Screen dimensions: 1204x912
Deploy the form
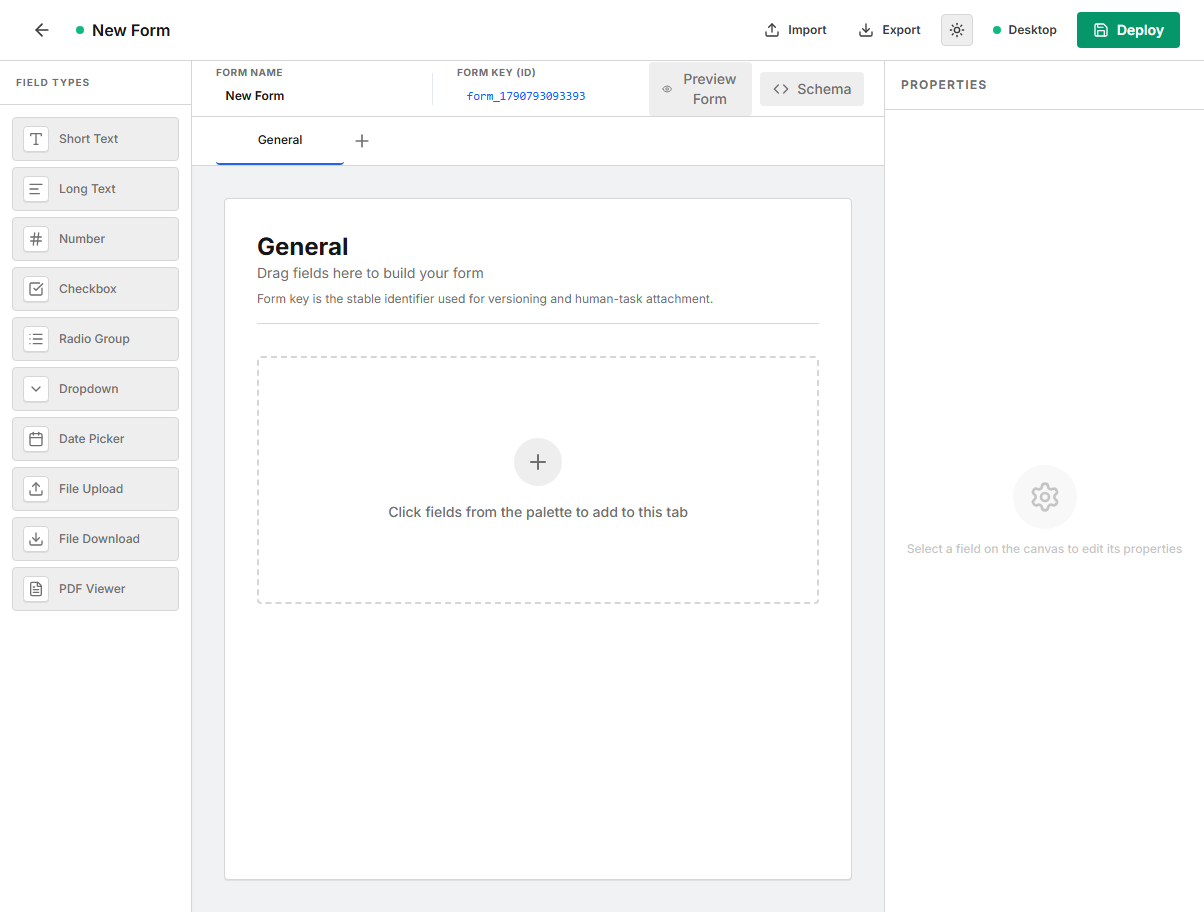[x=1128, y=30]
